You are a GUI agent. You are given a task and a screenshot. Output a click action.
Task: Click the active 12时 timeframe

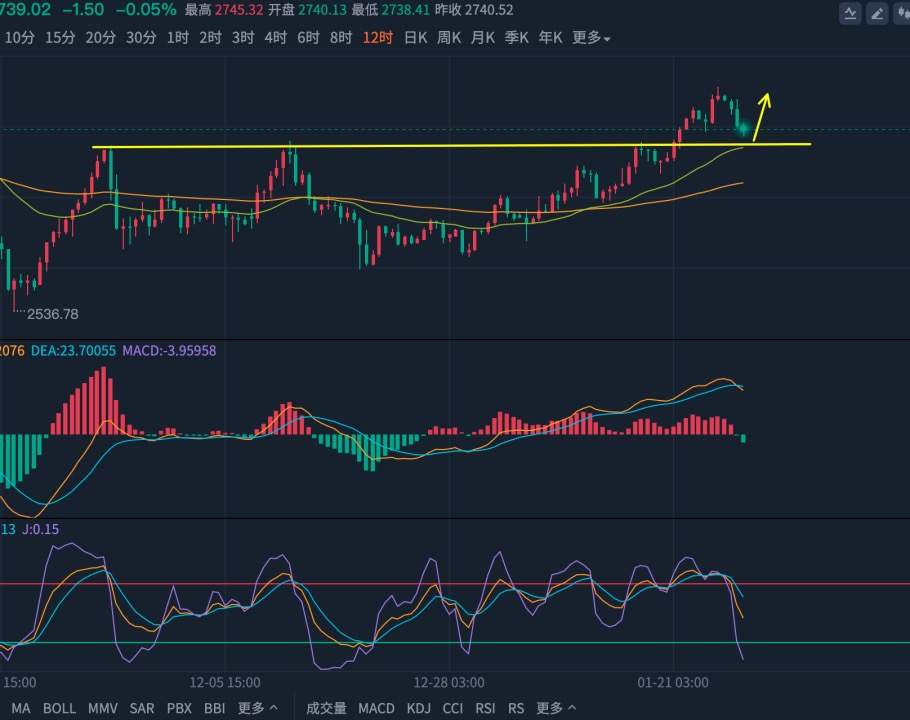378,38
